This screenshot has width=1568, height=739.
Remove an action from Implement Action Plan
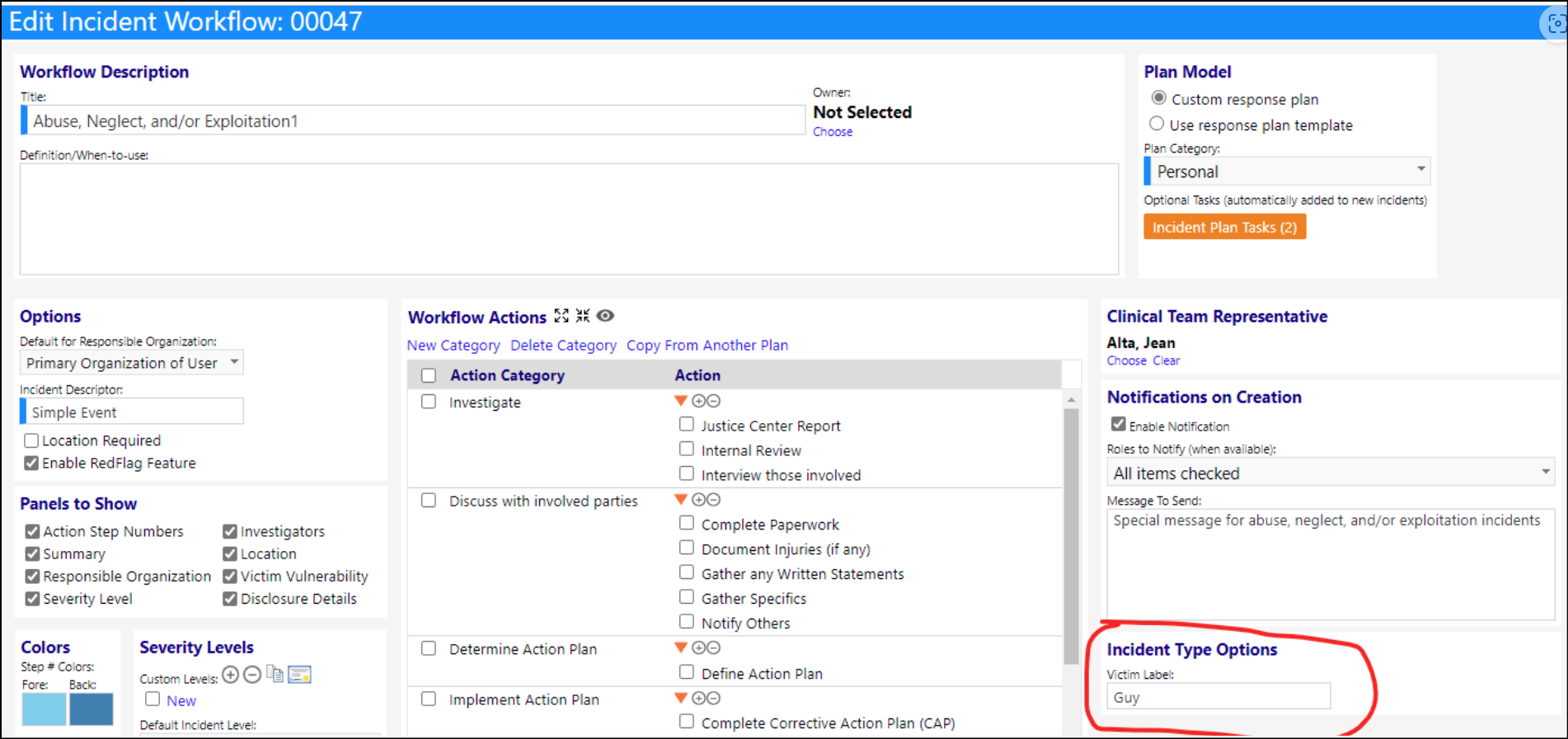point(714,699)
